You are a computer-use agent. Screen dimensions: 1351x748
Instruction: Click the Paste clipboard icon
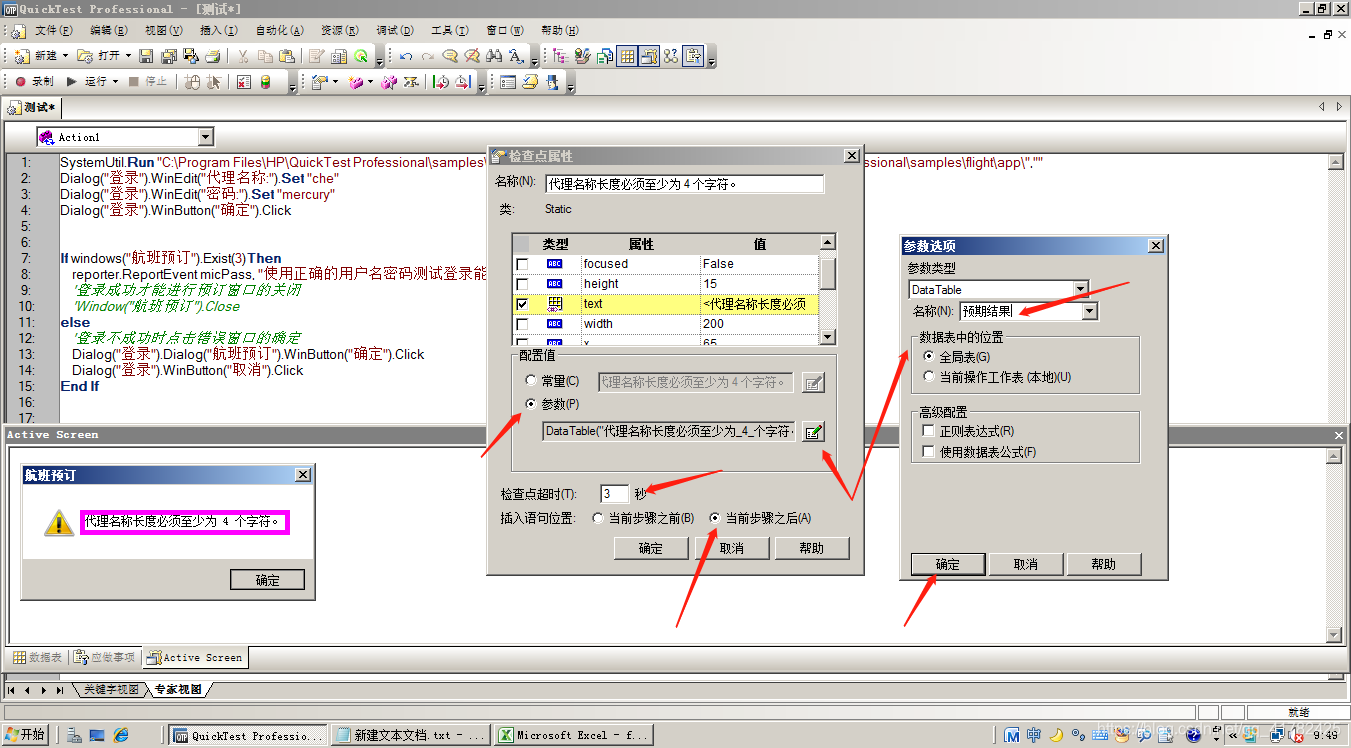[287, 56]
